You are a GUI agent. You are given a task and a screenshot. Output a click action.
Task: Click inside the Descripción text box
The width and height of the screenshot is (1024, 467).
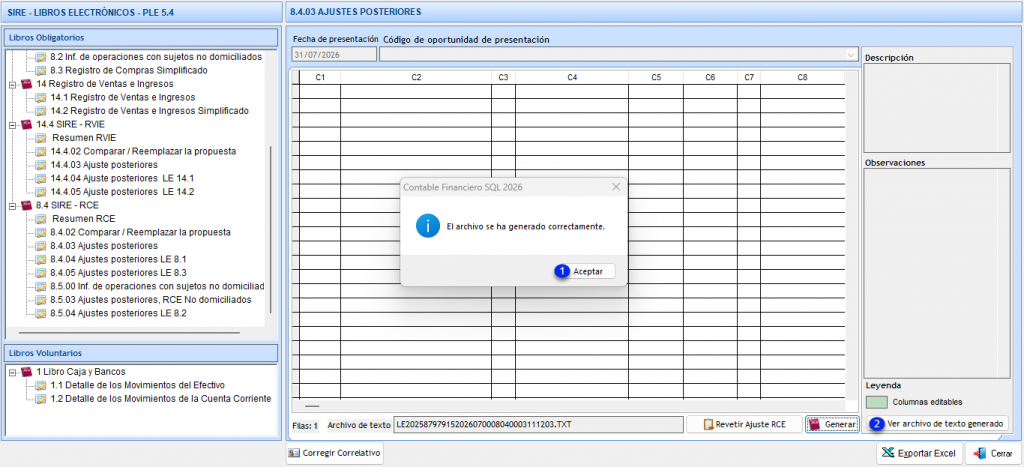[x=936, y=108]
